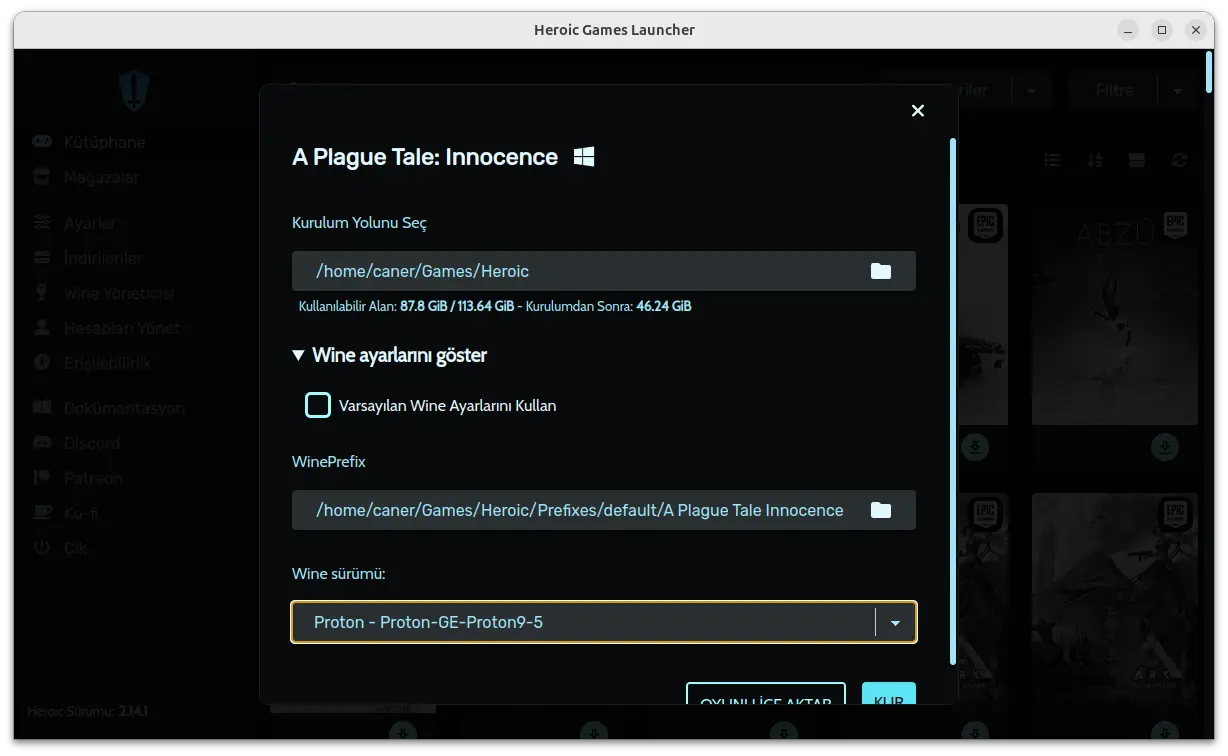Switch to list view layout icon
1228x756 pixels.
click(1052, 160)
